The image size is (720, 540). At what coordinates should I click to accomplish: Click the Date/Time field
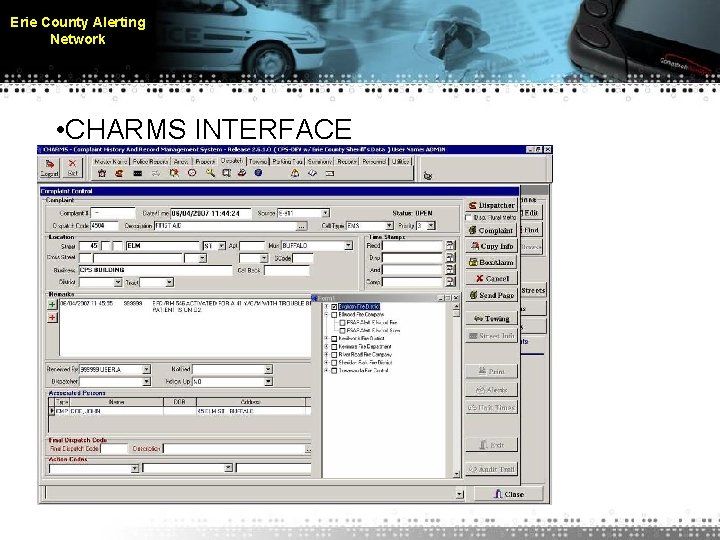point(211,213)
